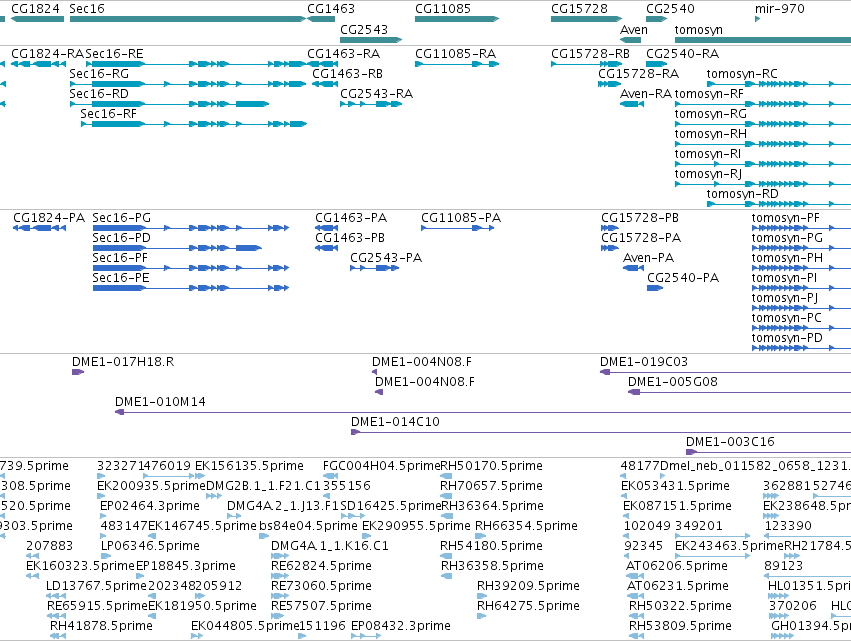Select the EP08432.3prime EST
851x641 pixels.
[366, 636]
